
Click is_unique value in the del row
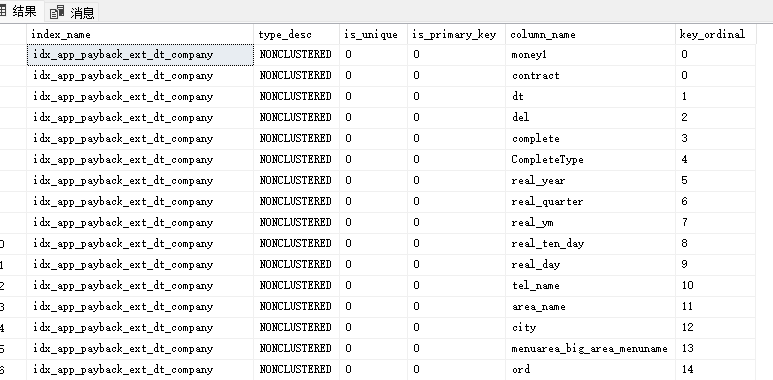[374, 118]
